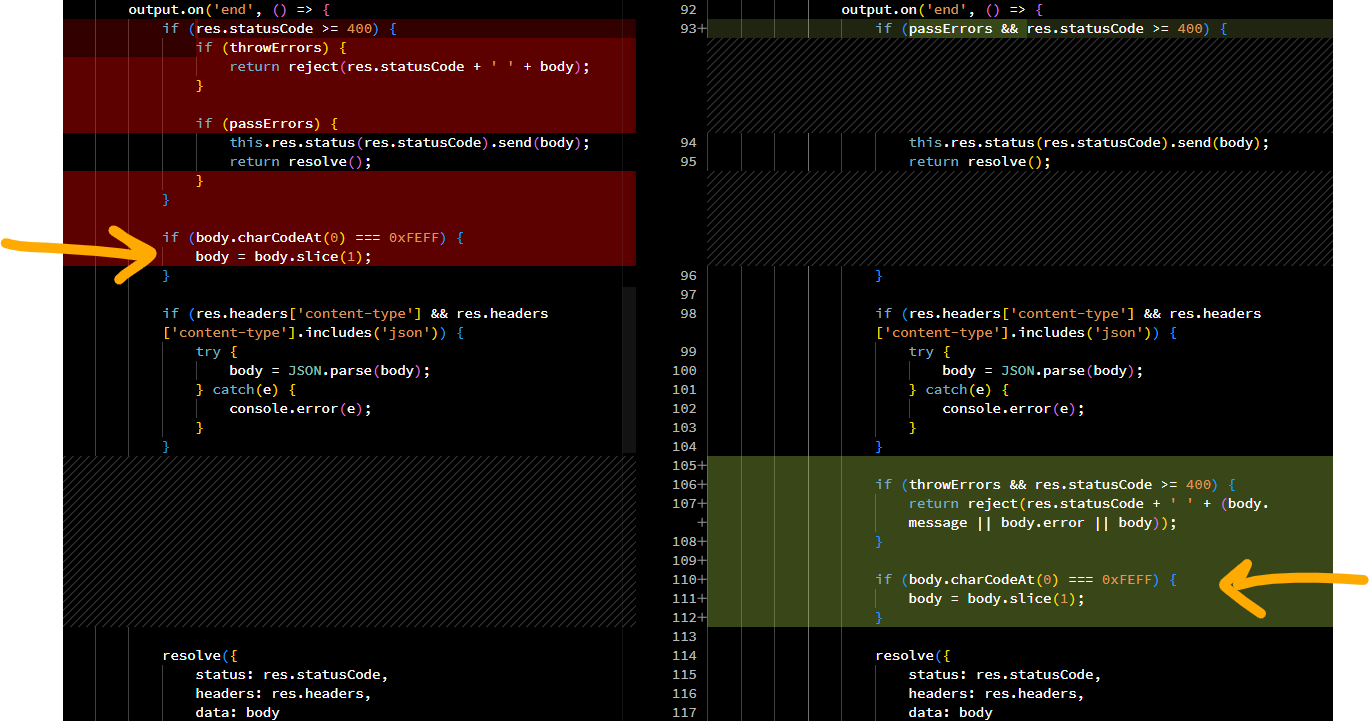This screenshot has height=721, width=1369.
Task: Click line number 113 in the right gutter
Action: point(685,637)
